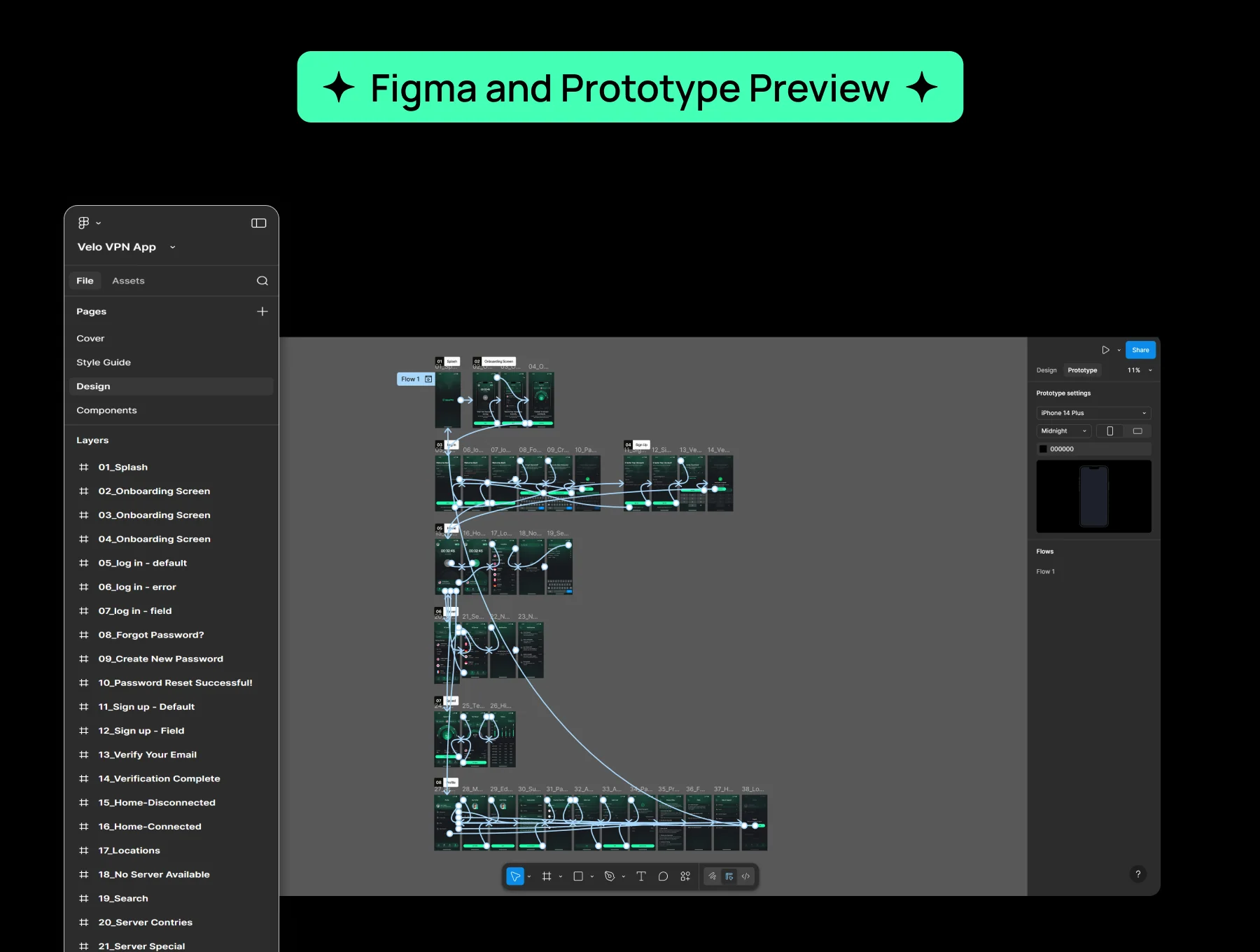Viewport: 1260px width, 952px height.
Task: Select the 10_Password Reset Successful! layer
Action: coord(175,683)
